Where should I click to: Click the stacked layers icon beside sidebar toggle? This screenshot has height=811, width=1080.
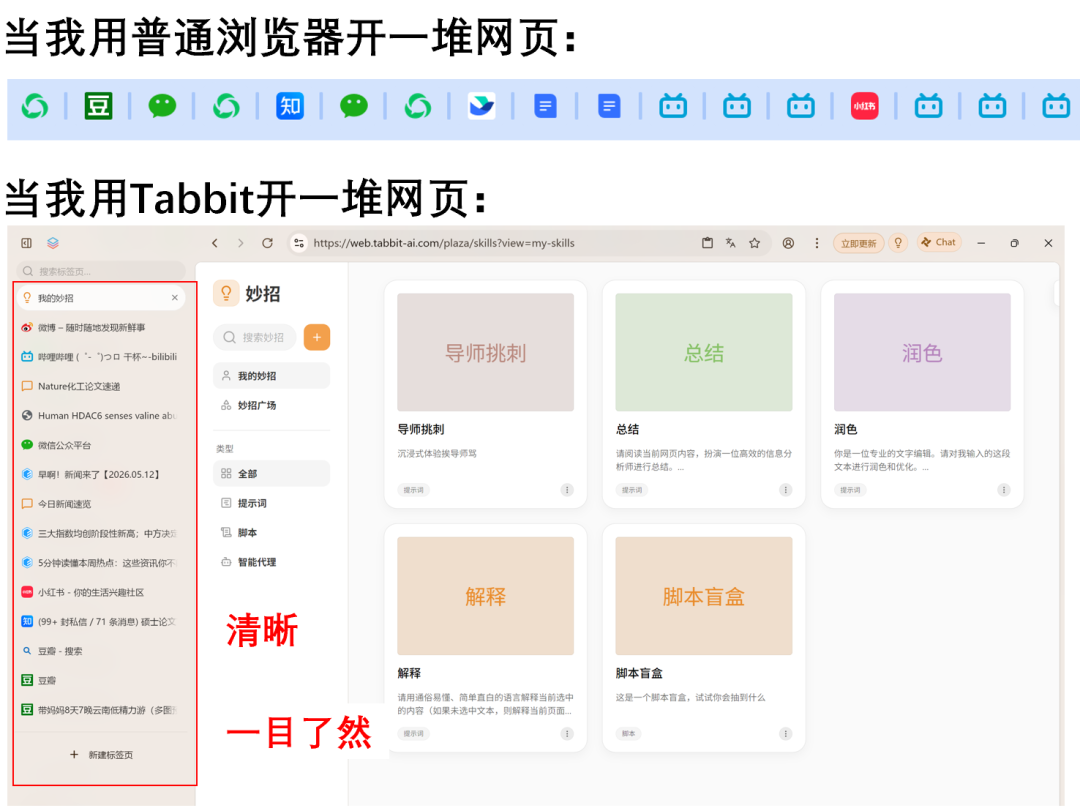click(53, 243)
